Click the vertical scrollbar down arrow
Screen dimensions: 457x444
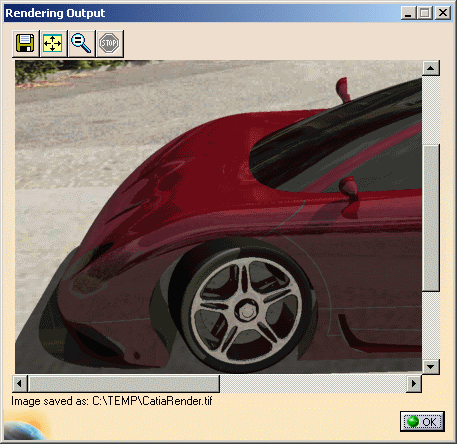431,367
